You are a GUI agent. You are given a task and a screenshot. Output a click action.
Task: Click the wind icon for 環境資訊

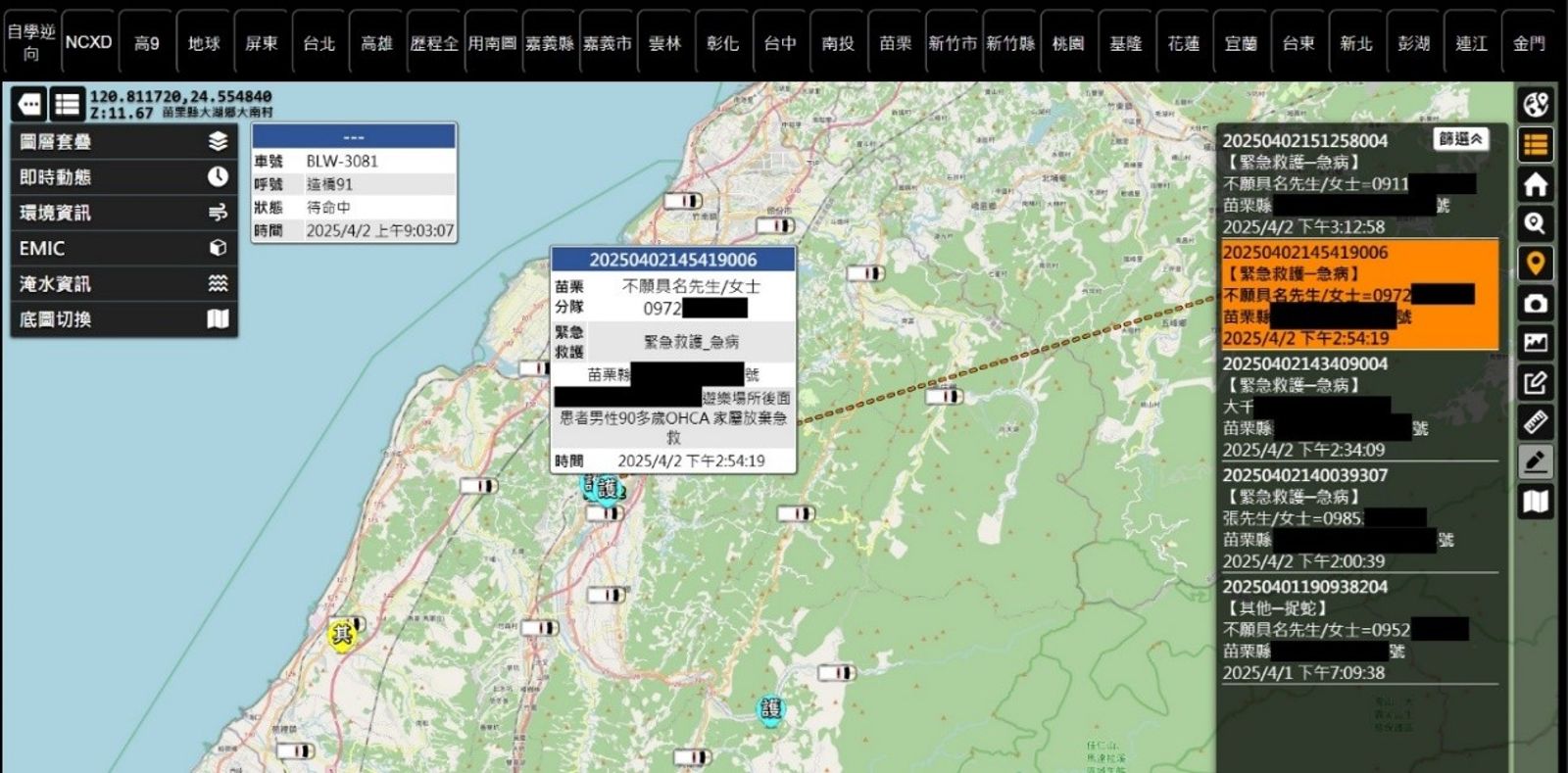(x=218, y=212)
